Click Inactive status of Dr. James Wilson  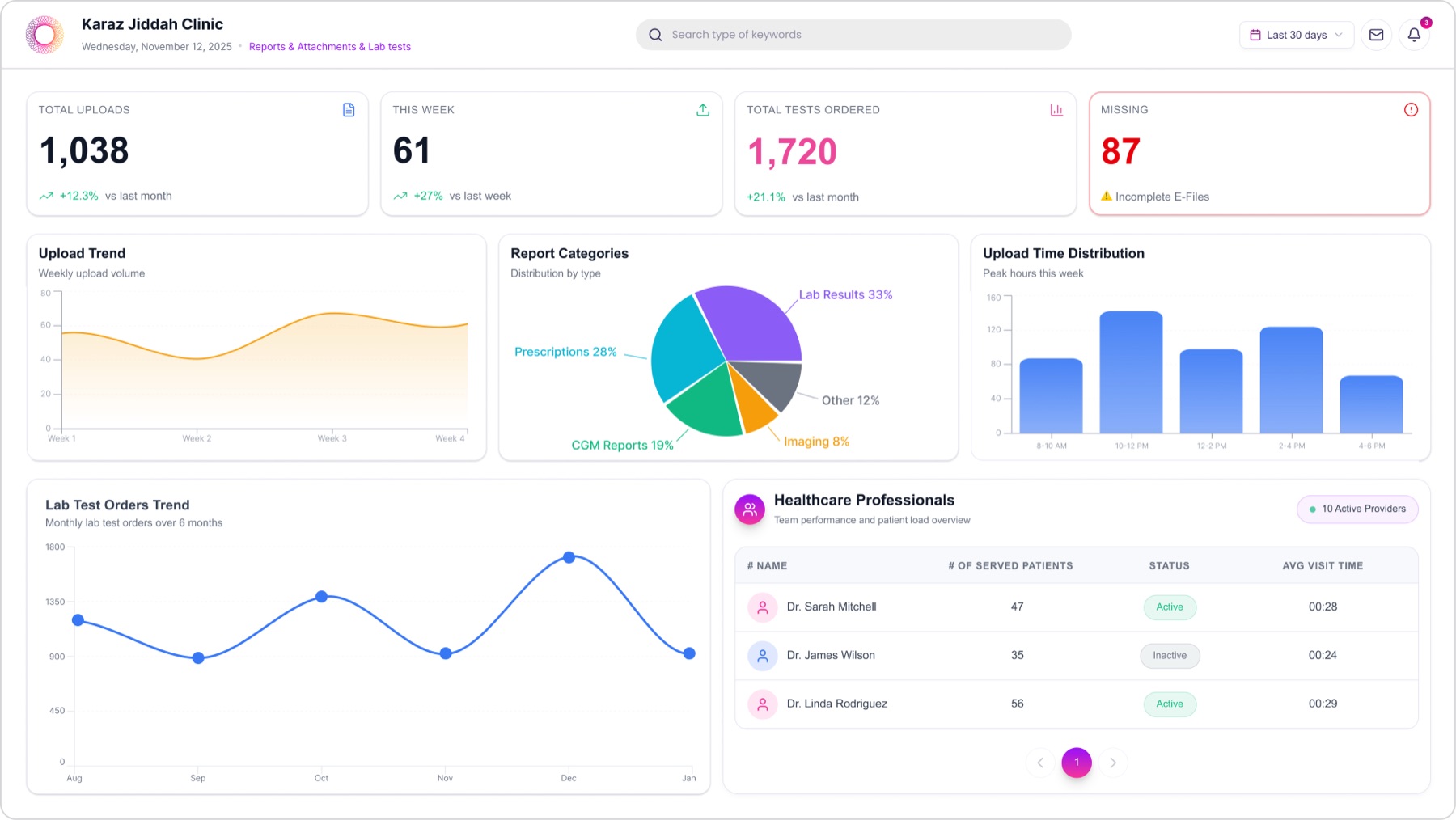click(x=1170, y=656)
